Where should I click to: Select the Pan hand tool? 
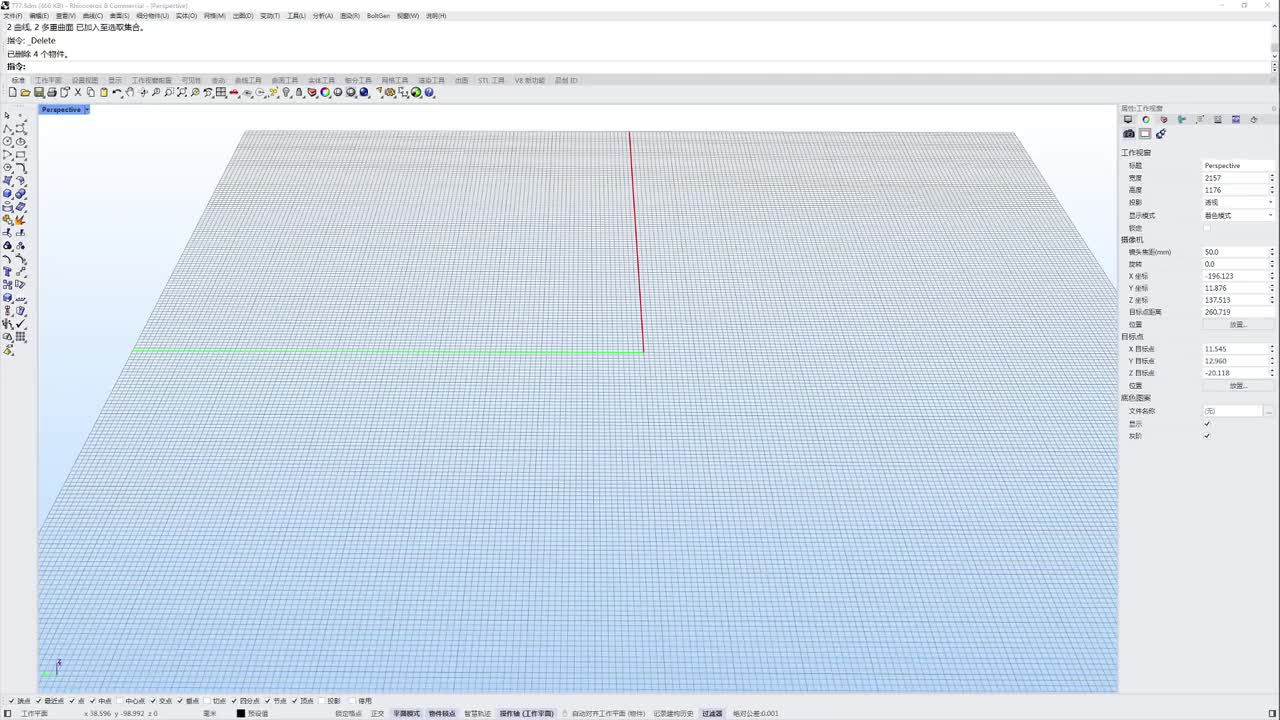(130, 92)
